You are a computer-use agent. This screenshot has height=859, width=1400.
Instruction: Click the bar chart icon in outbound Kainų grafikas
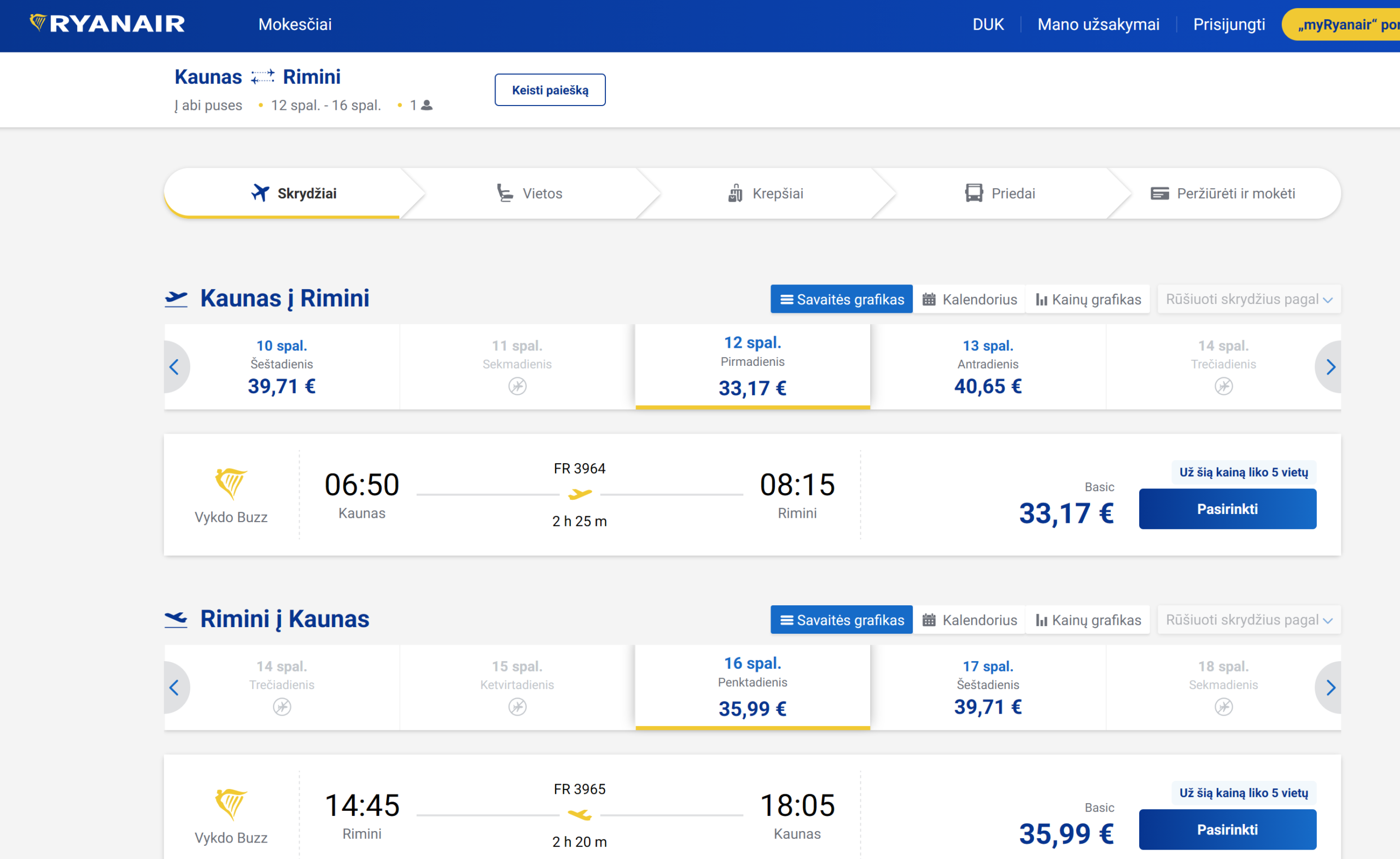point(1041,300)
